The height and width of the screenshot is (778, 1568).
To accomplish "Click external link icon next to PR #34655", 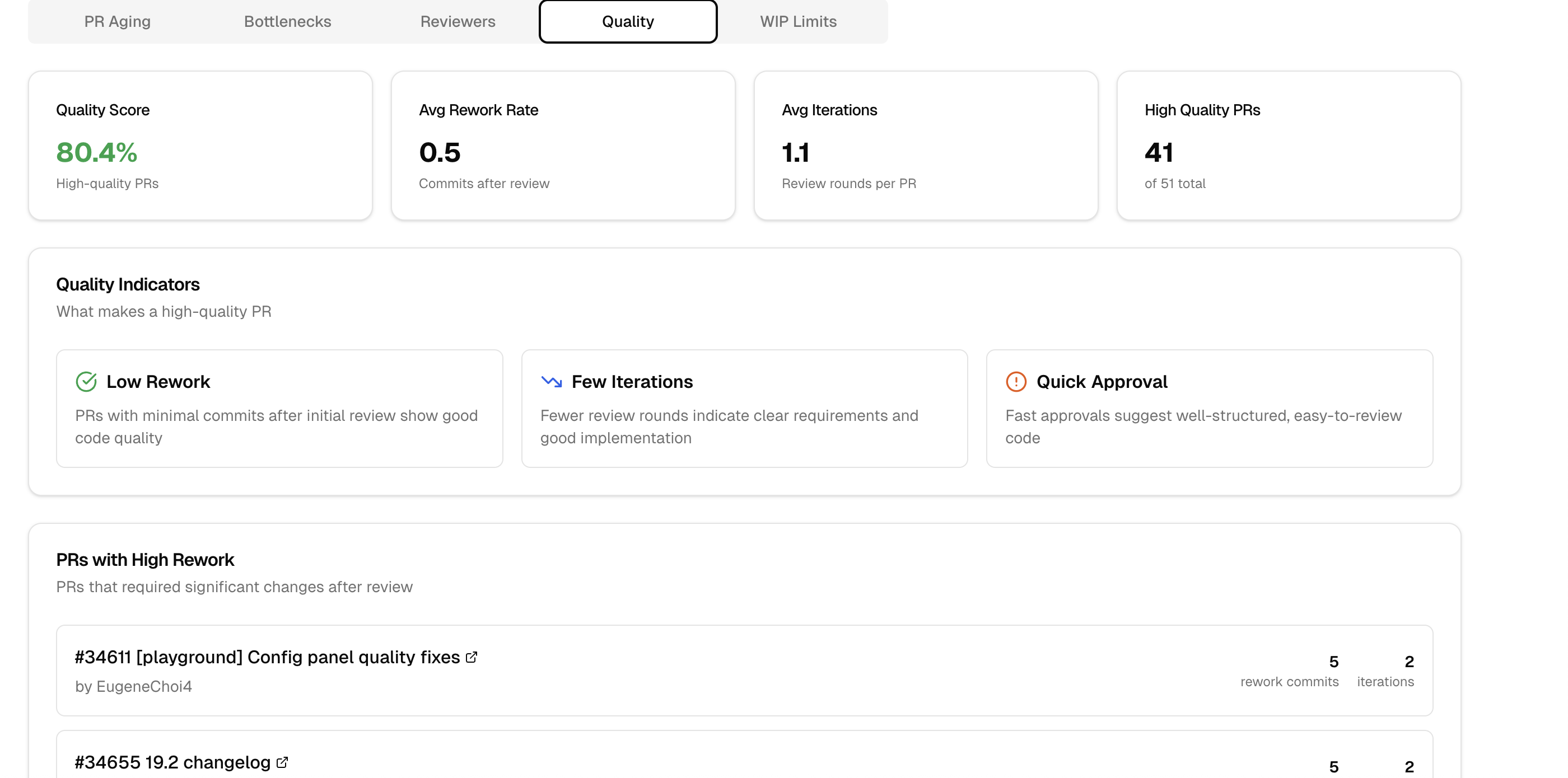I will [x=282, y=762].
